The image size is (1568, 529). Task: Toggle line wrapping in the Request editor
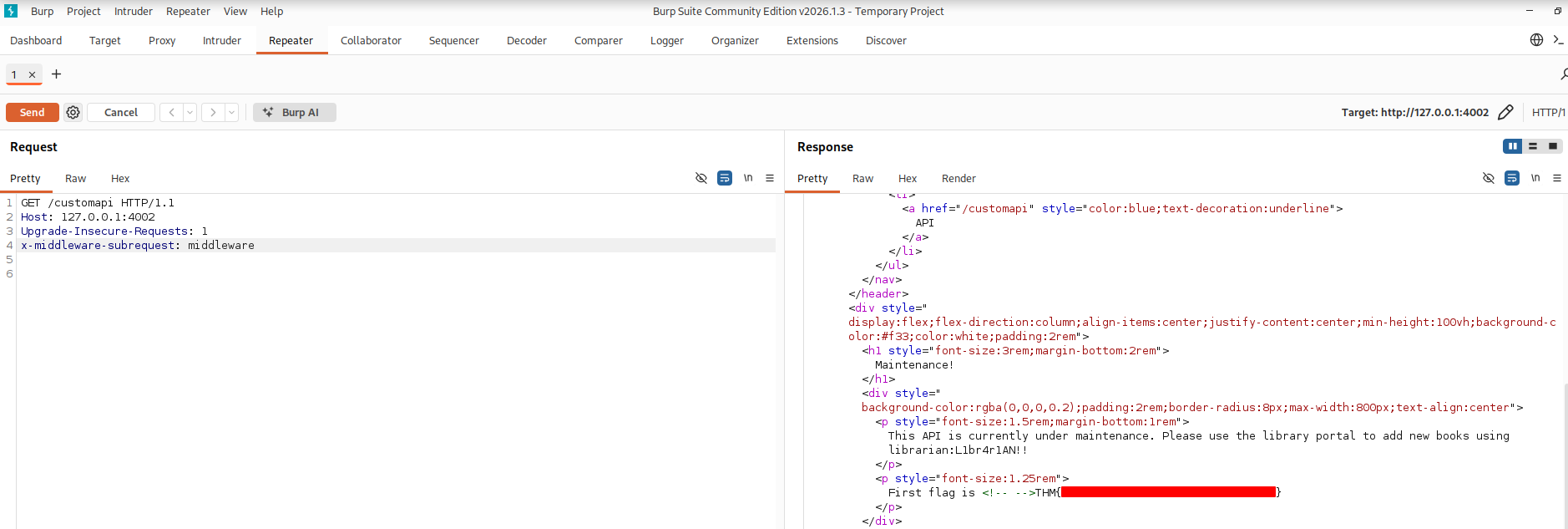point(725,178)
